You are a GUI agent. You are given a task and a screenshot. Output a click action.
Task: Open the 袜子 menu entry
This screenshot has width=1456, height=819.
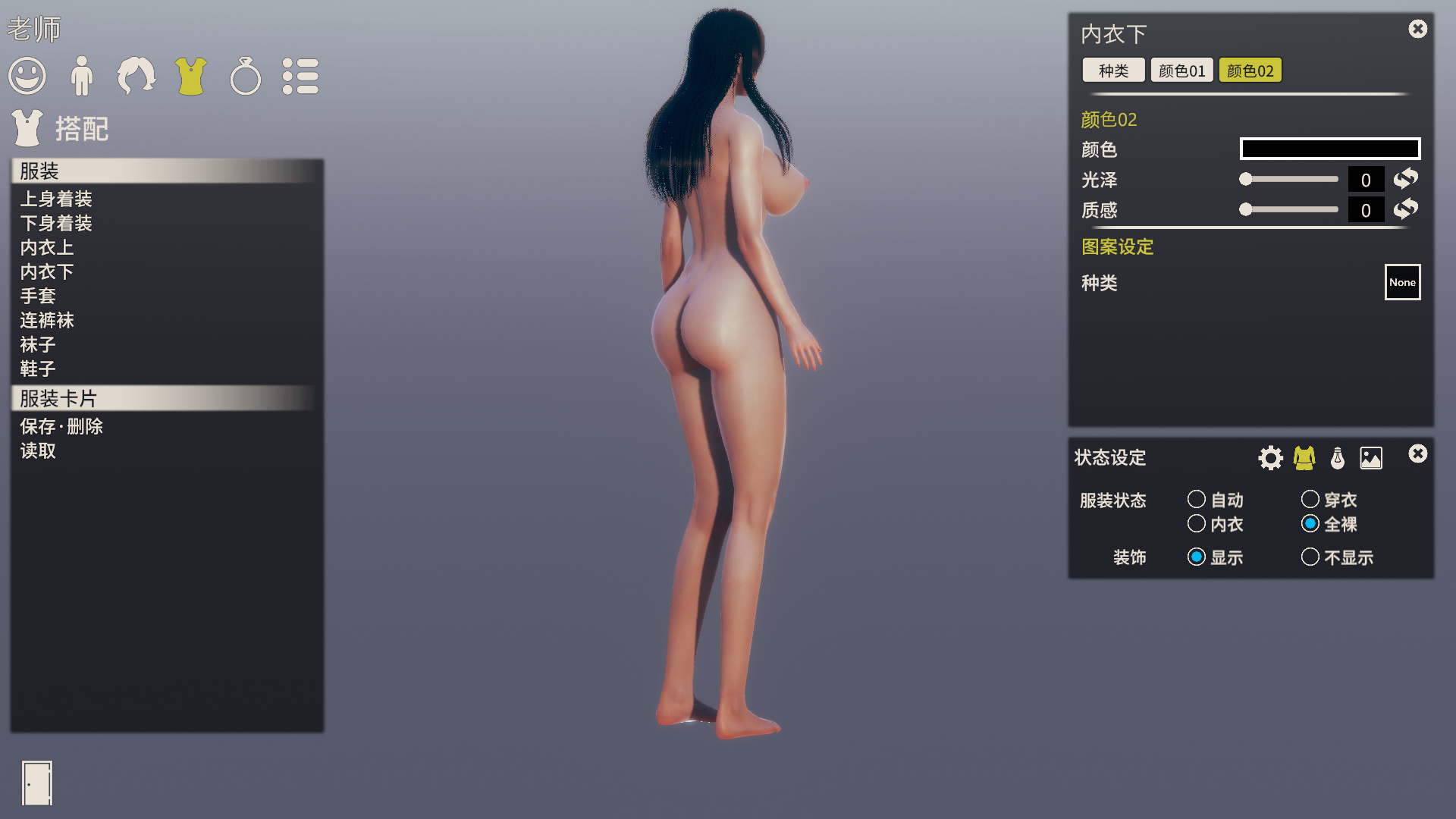click(38, 344)
